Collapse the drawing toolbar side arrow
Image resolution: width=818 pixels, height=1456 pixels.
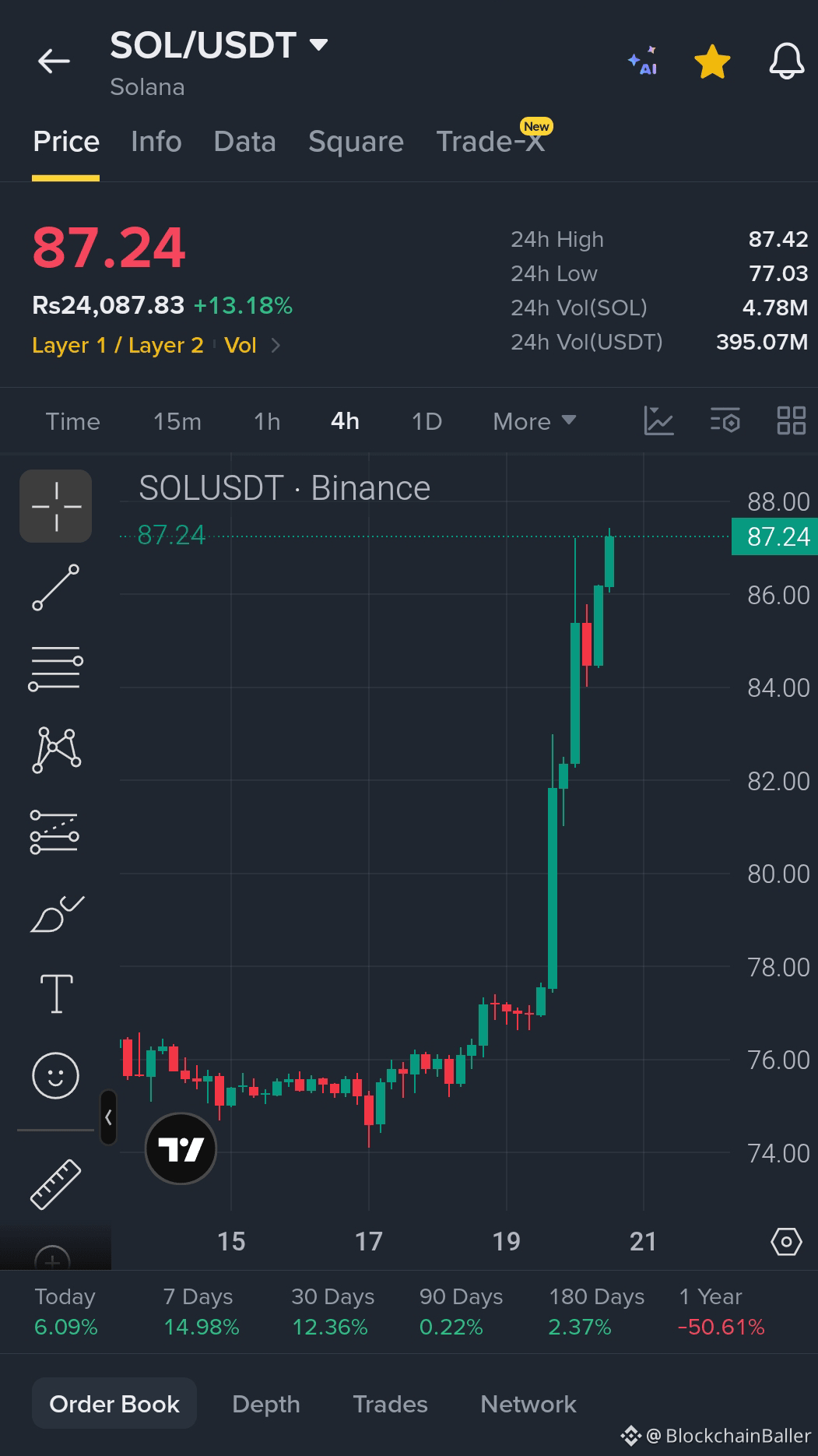pyautogui.click(x=108, y=1117)
